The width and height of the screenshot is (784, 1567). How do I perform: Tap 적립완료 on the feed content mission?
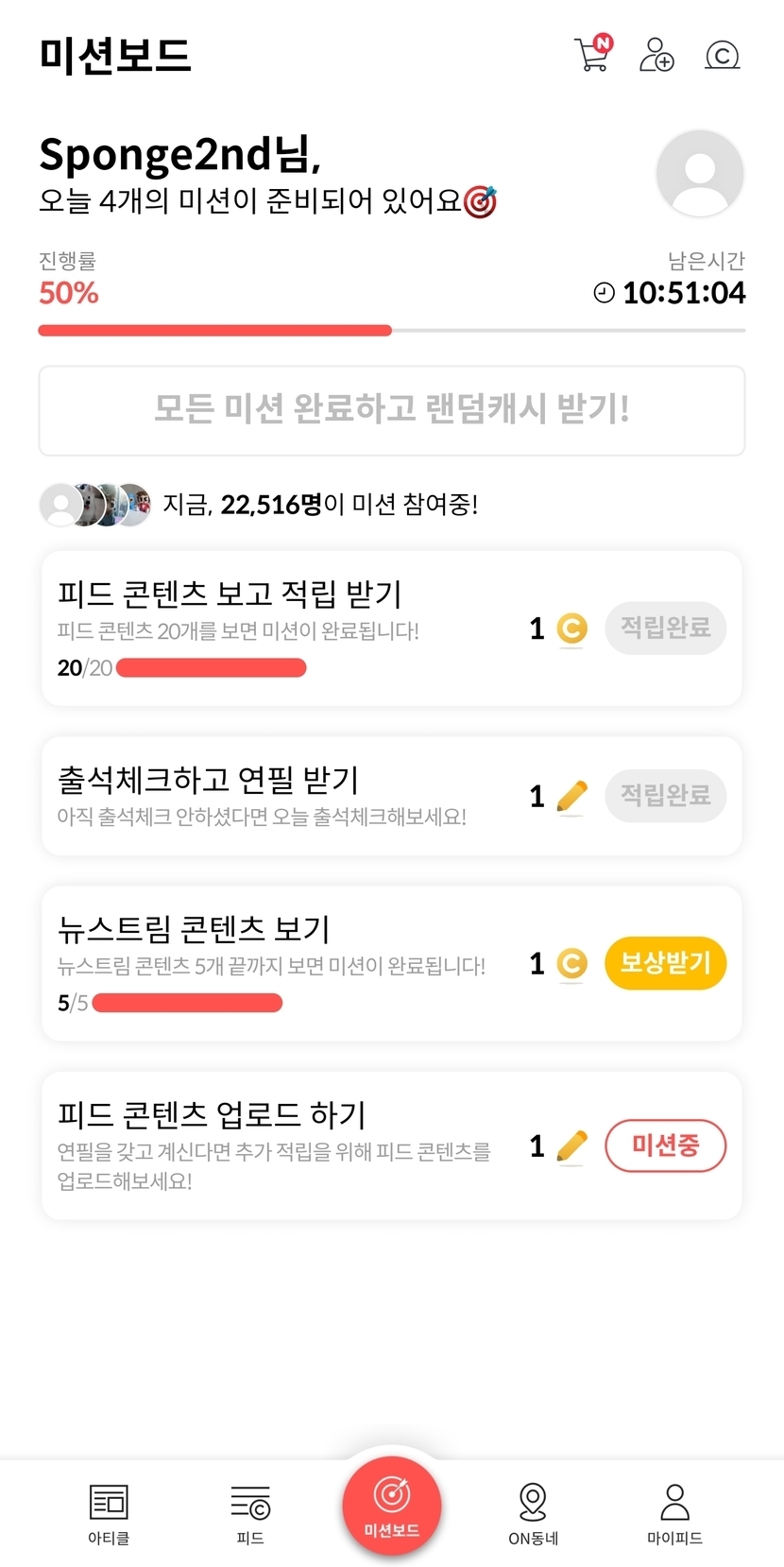[665, 628]
